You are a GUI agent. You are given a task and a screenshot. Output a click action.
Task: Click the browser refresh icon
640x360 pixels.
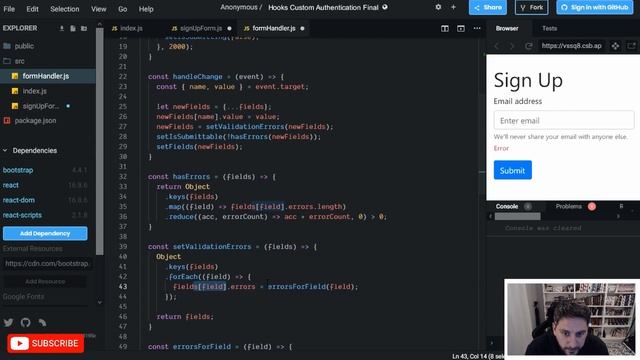click(x=529, y=46)
